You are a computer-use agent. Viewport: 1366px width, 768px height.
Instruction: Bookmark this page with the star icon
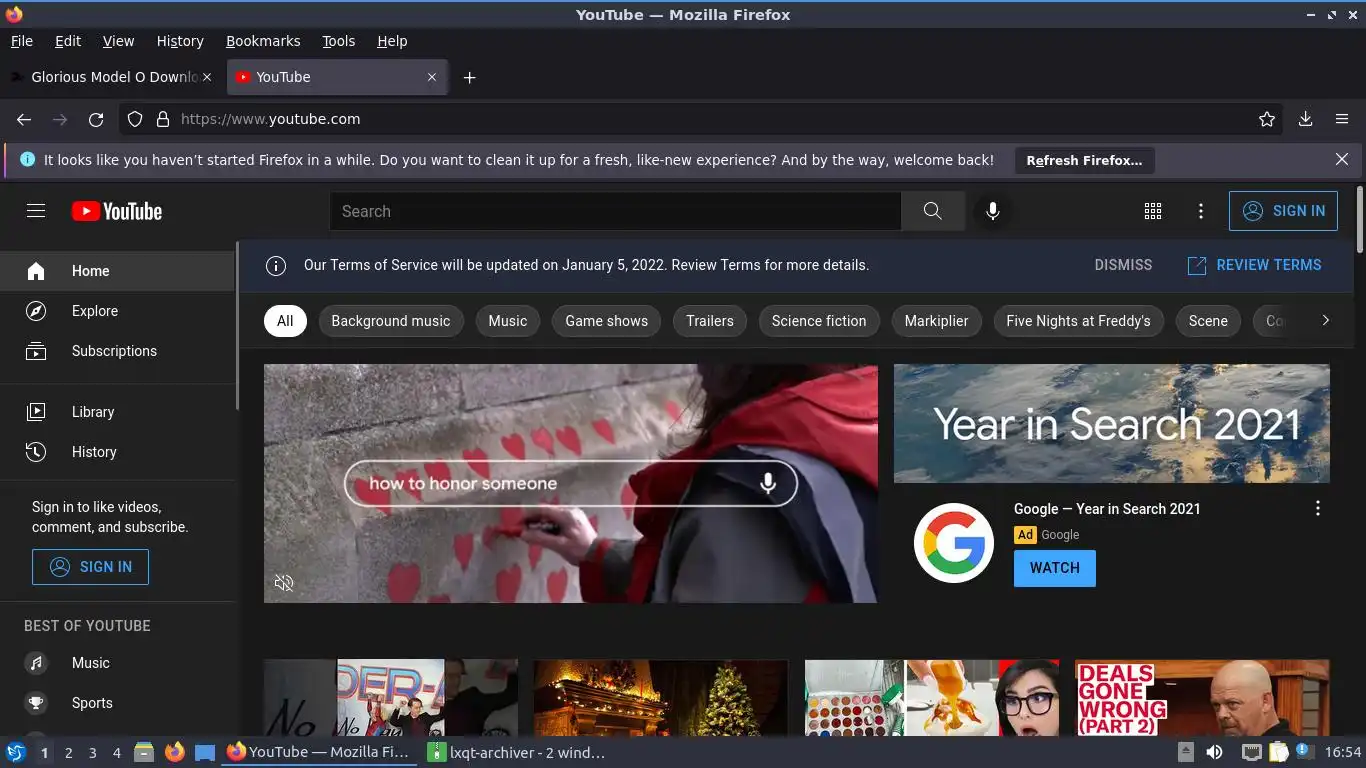click(1267, 119)
